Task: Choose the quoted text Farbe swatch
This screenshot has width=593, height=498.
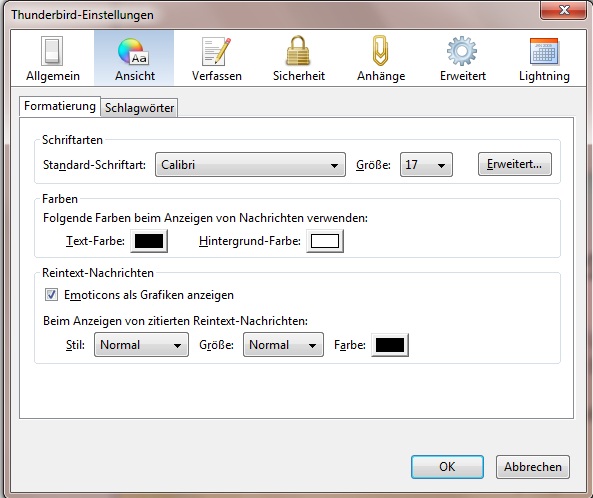Action: (x=390, y=345)
